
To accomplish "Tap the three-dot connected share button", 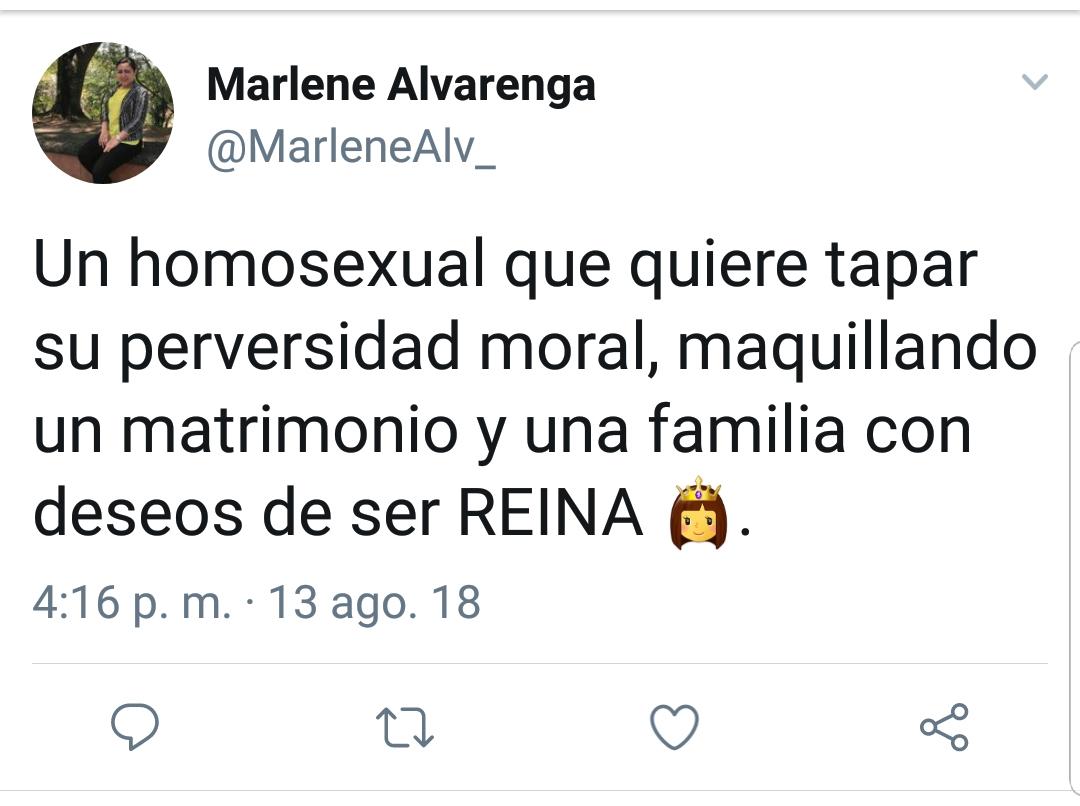I will [x=944, y=727].
